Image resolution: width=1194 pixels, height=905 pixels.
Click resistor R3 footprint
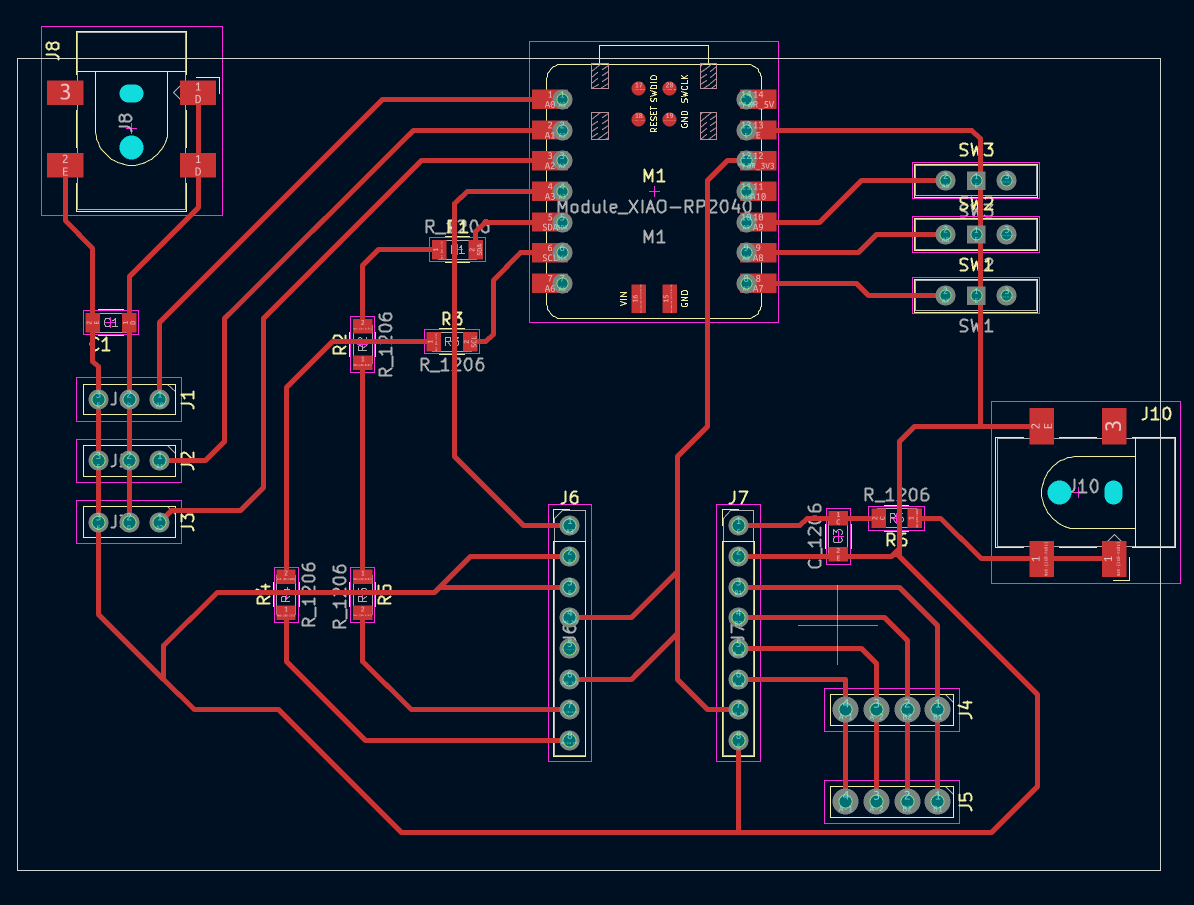tap(452, 342)
